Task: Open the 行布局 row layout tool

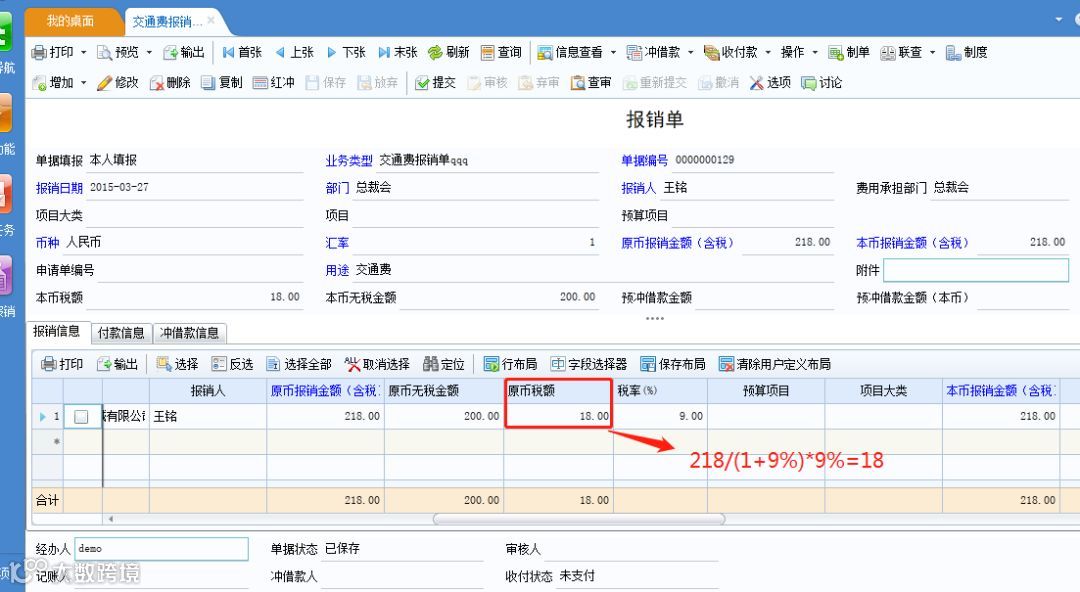Action: click(510, 364)
